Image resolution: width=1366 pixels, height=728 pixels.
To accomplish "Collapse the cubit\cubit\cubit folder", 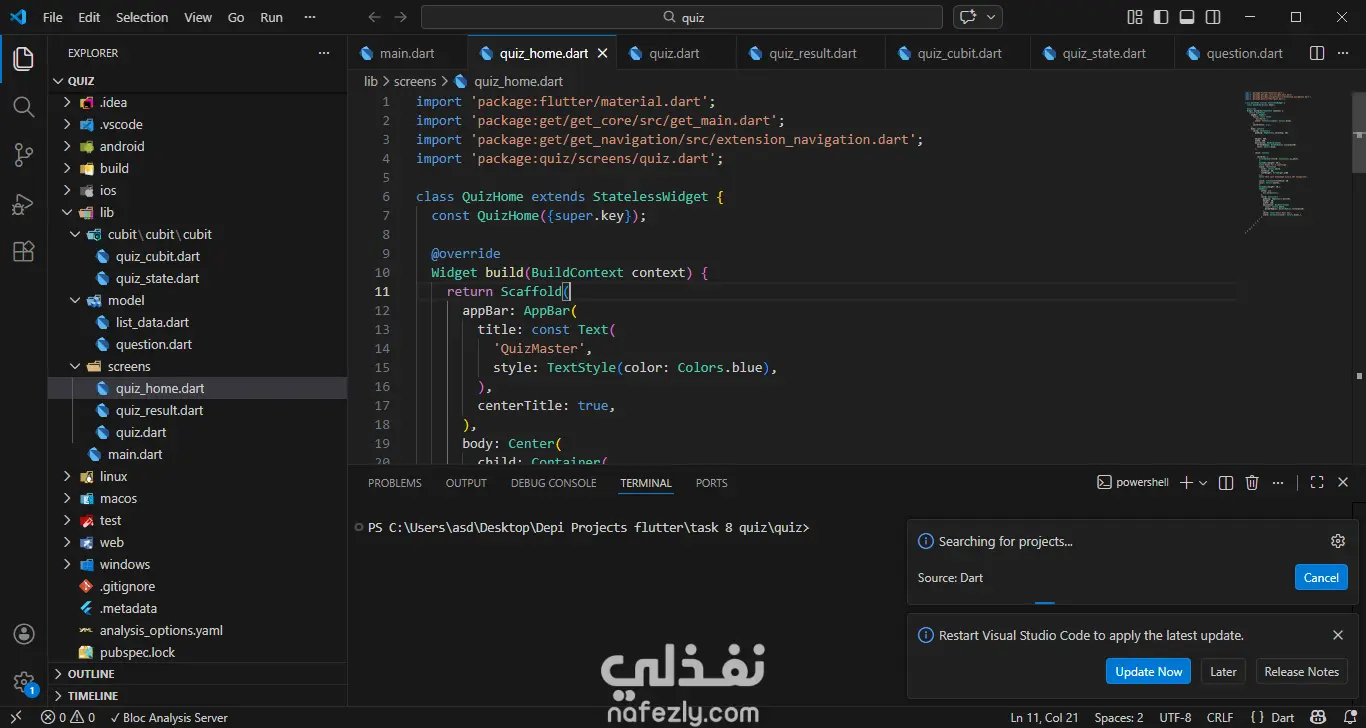I will pos(75,234).
